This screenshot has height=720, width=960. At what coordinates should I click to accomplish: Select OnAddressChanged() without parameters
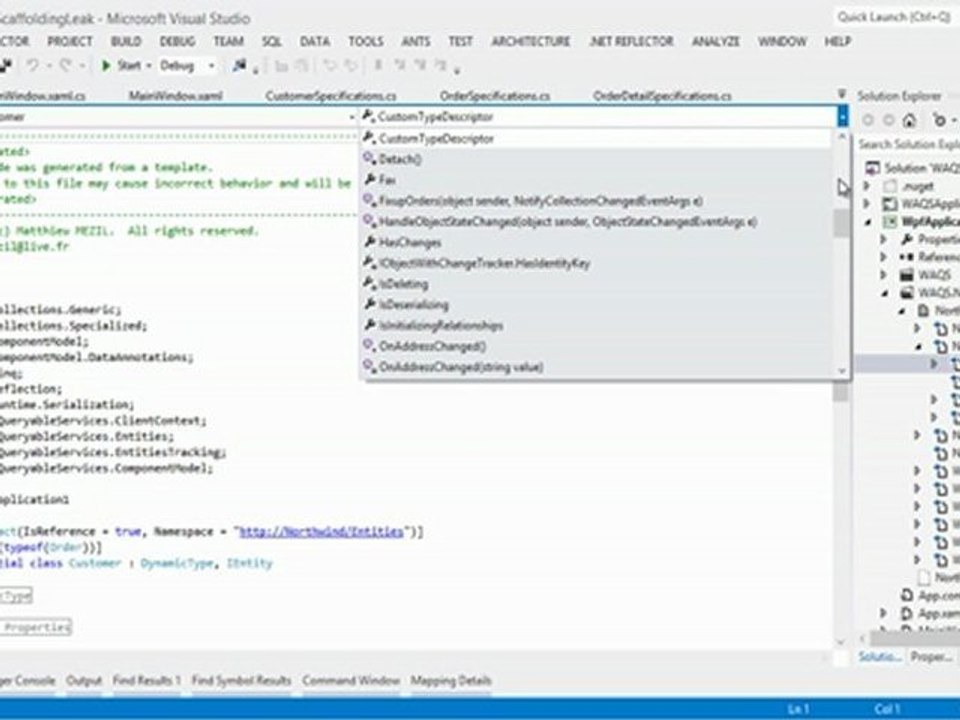(597, 347)
